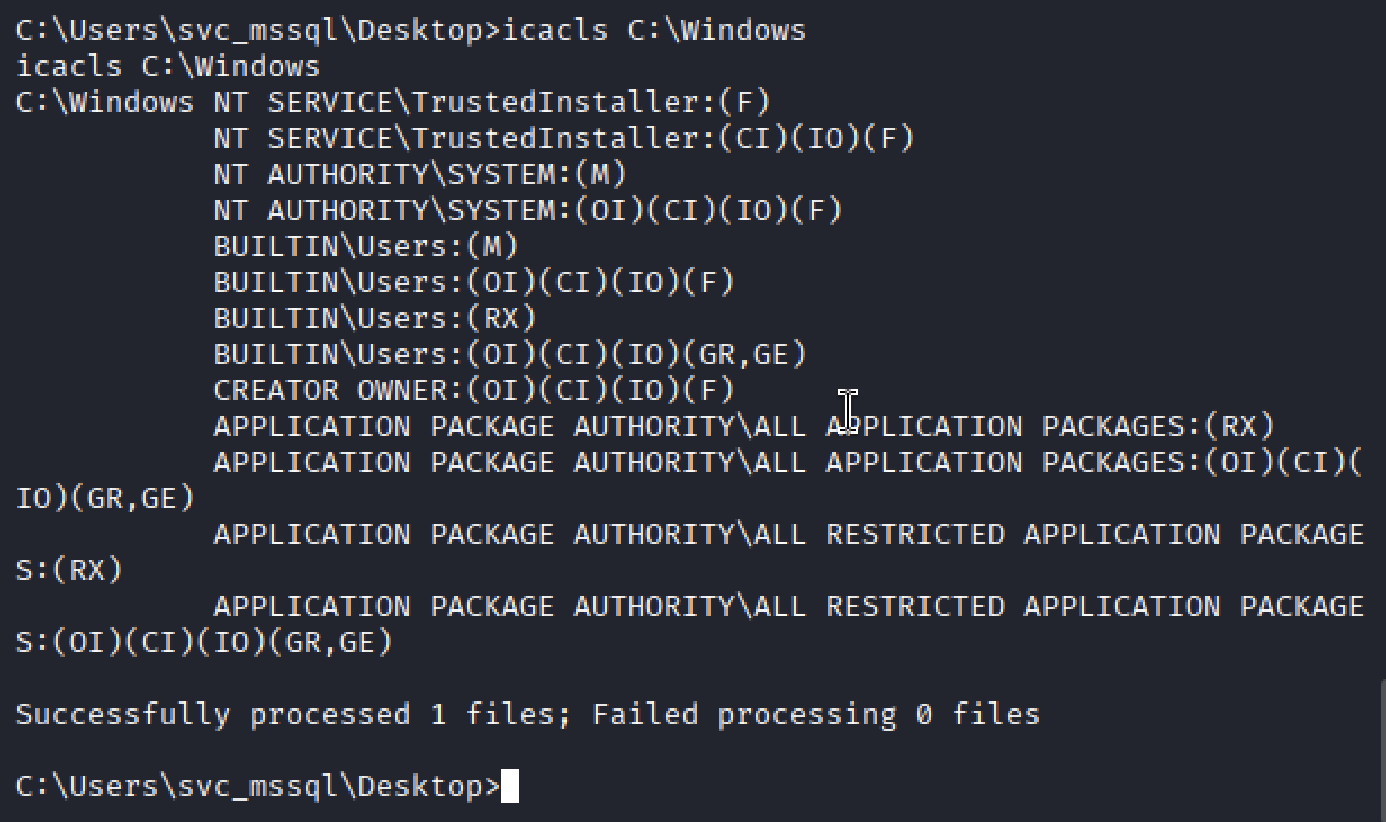Click the 'Failed processing 0 files' text
1386x822 pixels.
pos(816,714)
